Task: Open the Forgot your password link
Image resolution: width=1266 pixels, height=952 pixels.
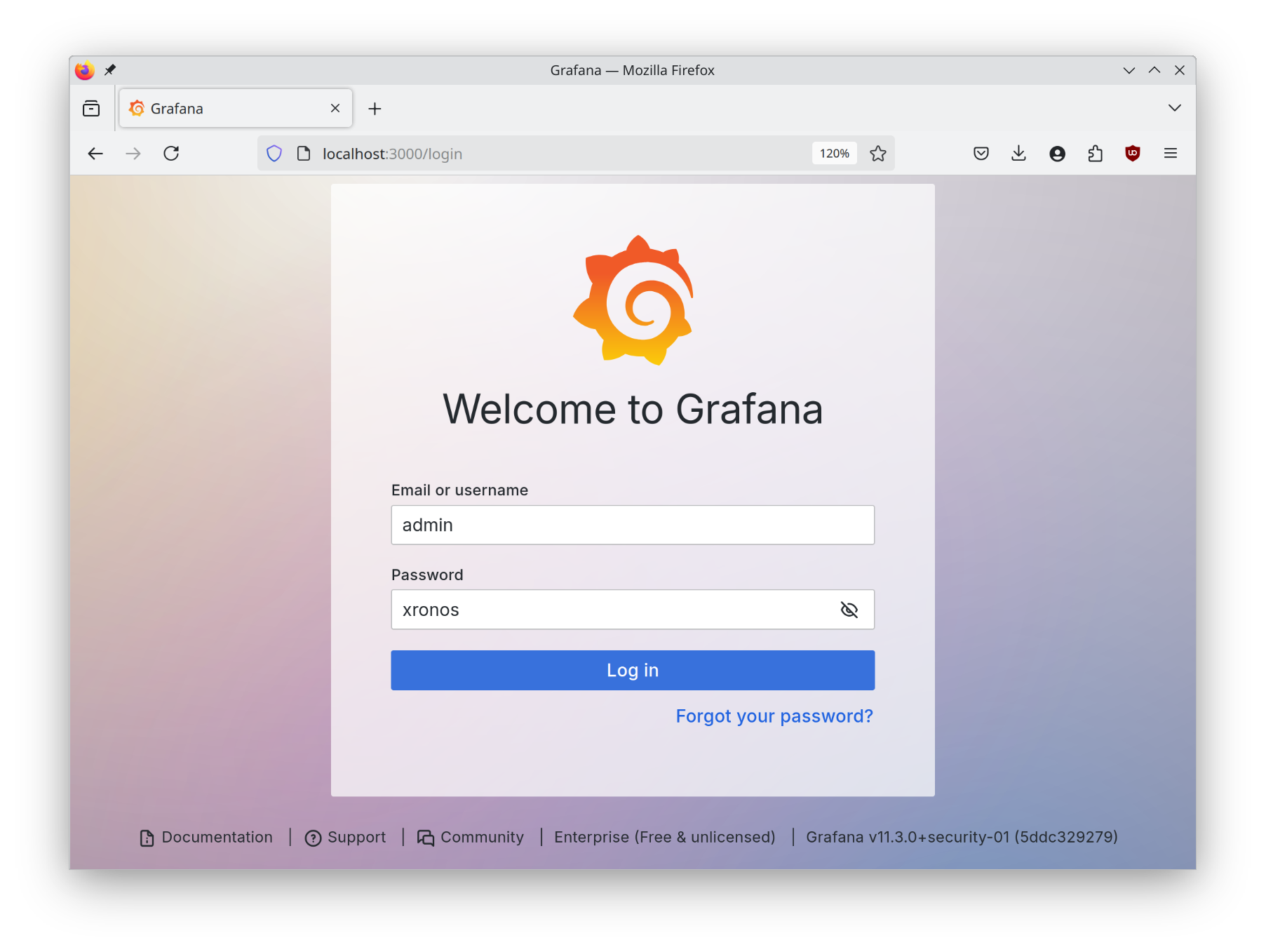Action: click(x=774, y=716)
